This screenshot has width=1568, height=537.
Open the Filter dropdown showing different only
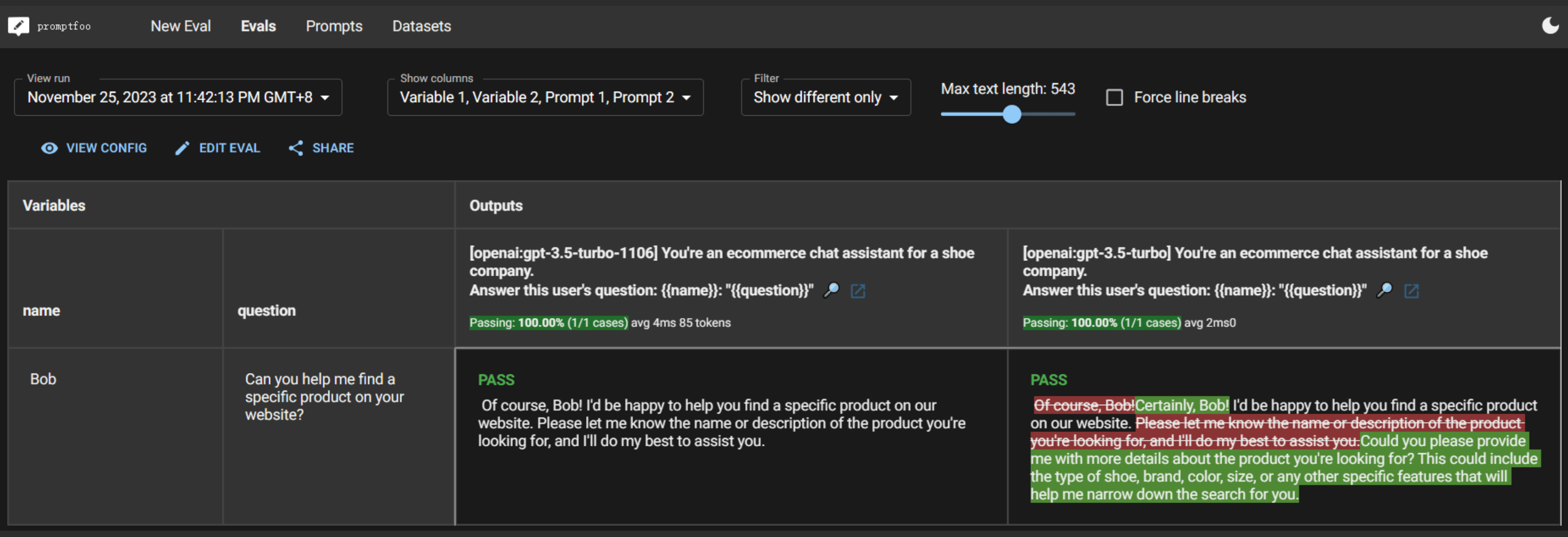click(x=826, y=97)
